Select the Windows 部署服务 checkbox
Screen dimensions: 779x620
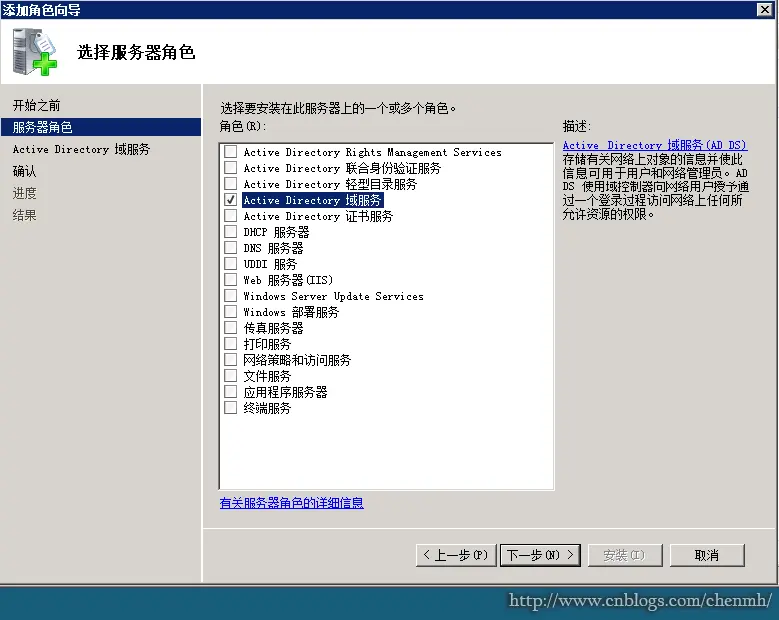tap(231, 311)
